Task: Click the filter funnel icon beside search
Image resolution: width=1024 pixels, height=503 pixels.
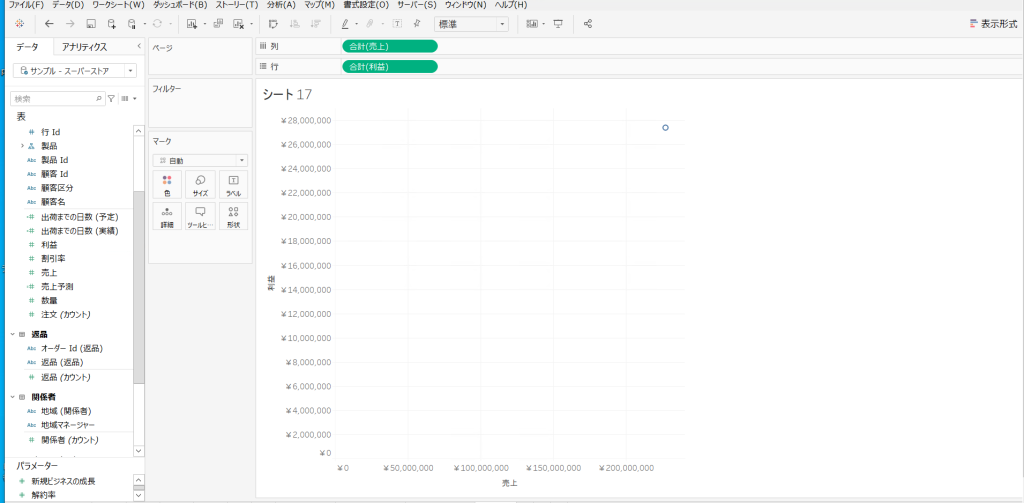Action: (111, 99)
